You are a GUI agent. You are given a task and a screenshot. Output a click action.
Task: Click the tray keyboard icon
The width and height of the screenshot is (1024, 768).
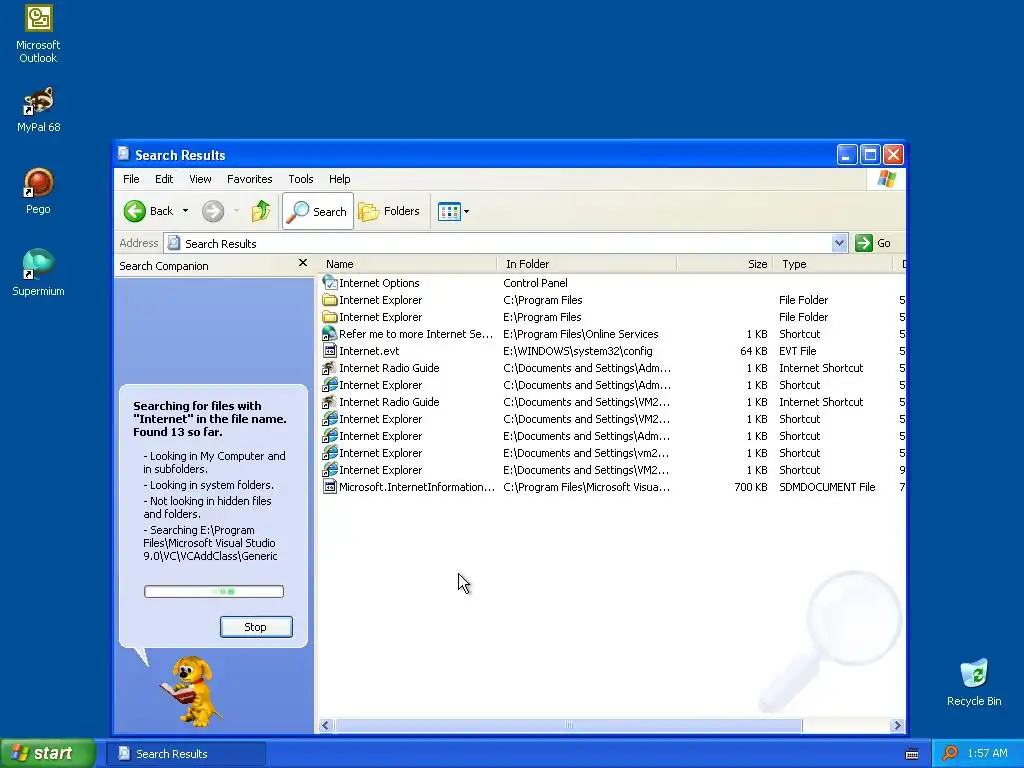point(912,754)
